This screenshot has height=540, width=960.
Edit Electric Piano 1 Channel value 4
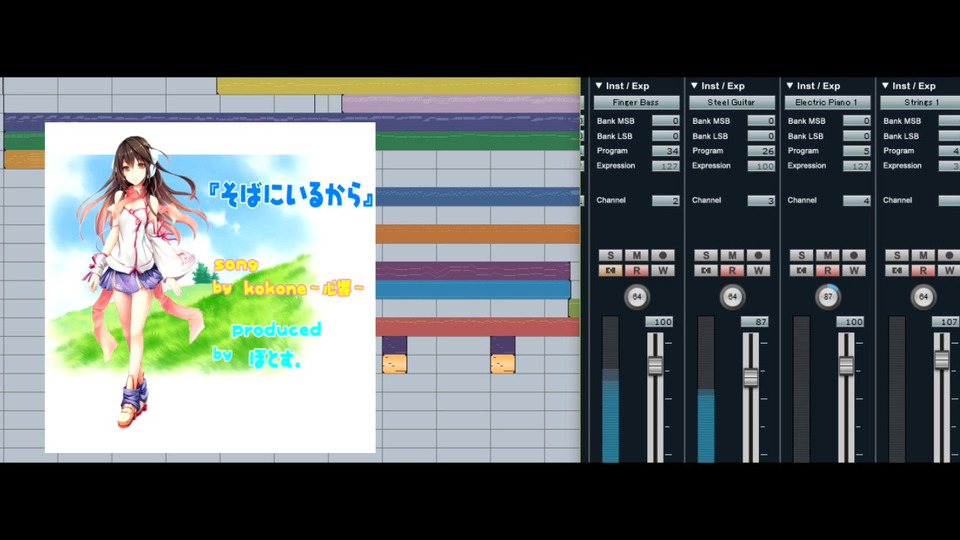[x=857, y=200]
